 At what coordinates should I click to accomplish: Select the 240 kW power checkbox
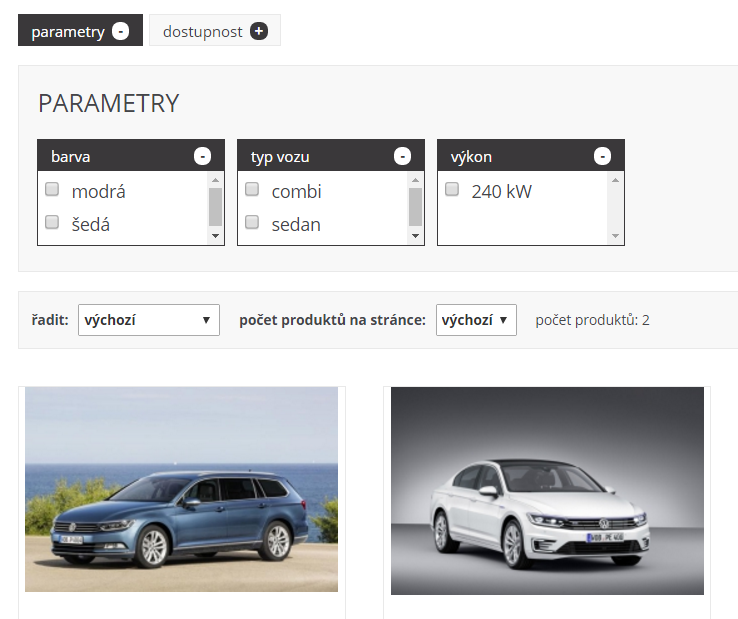tap(452, 189)
